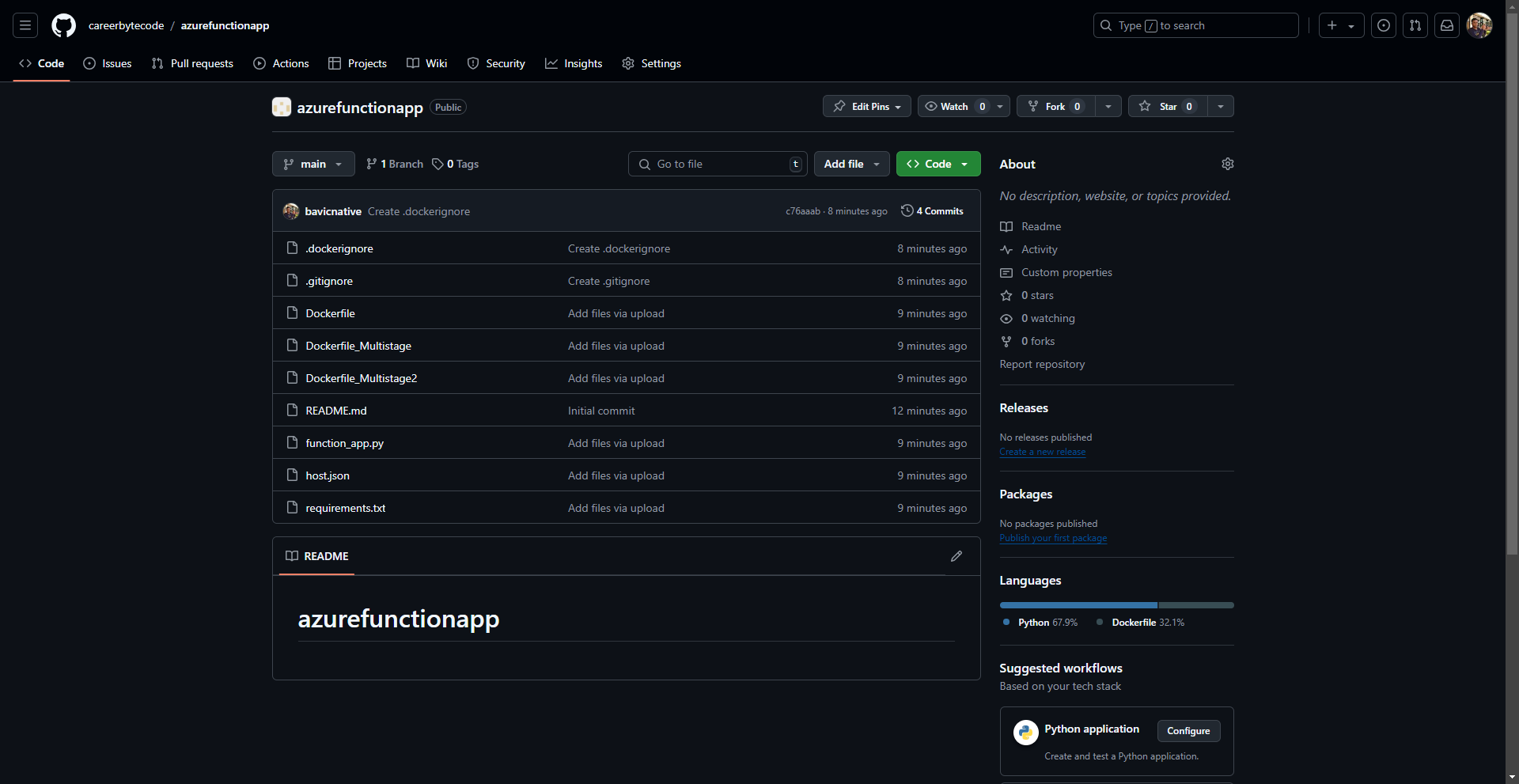1519x784 pixels.
Task: Click the pulse icon beside Activity
Action: coord(1006,249)
